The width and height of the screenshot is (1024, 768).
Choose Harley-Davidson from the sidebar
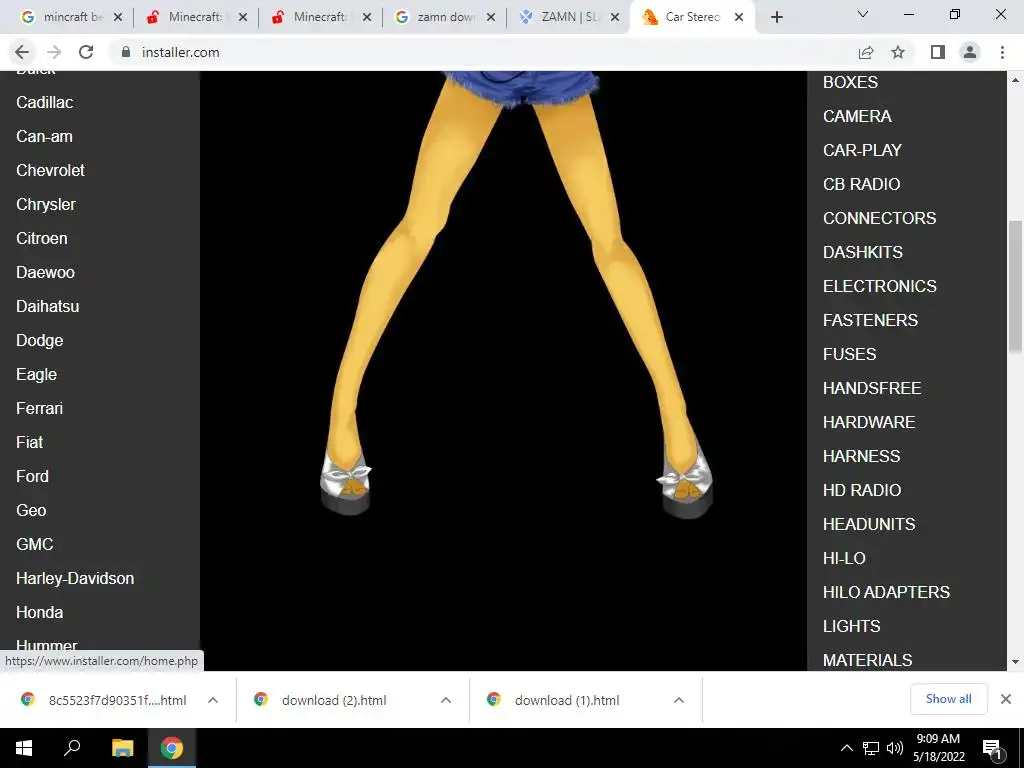(75, 578)
